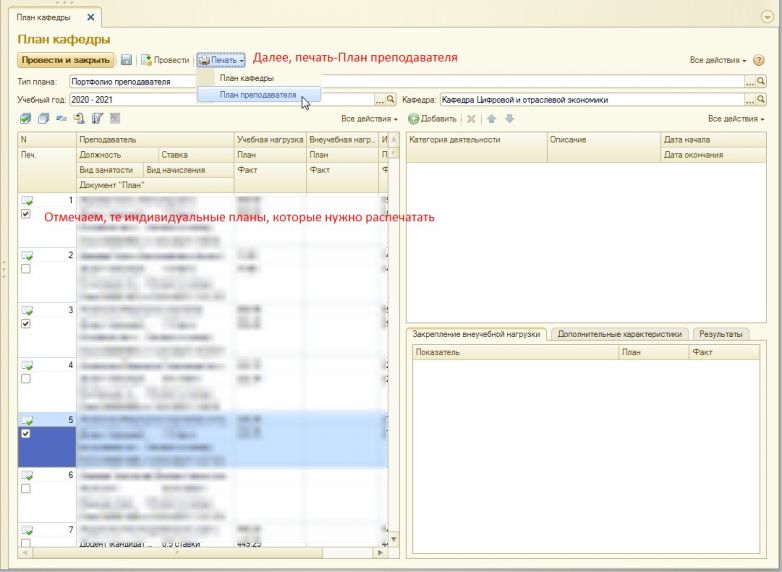Viewport: 782px width, 572px height.
Task: Click the third blue icon in list toolbar
Action: point(61,119)
